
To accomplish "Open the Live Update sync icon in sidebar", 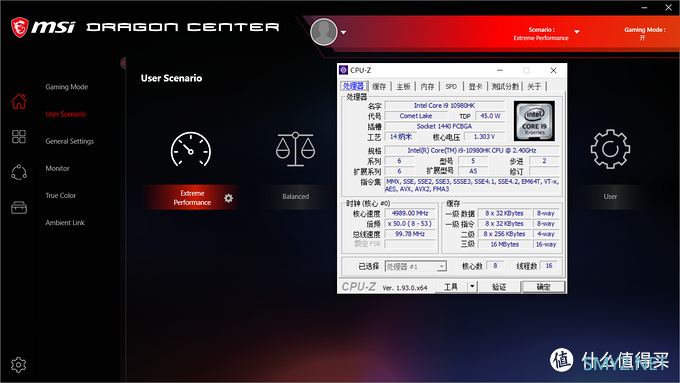I will (x=19, y=172).
